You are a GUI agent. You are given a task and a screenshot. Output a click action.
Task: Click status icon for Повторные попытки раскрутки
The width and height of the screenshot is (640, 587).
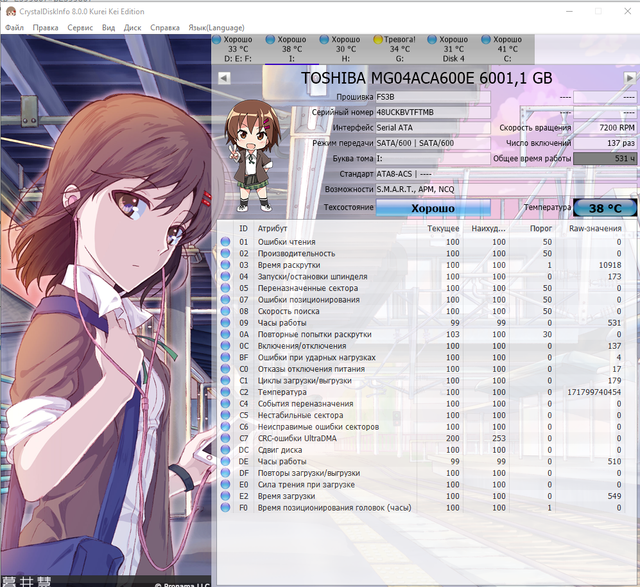coord(225,334)
